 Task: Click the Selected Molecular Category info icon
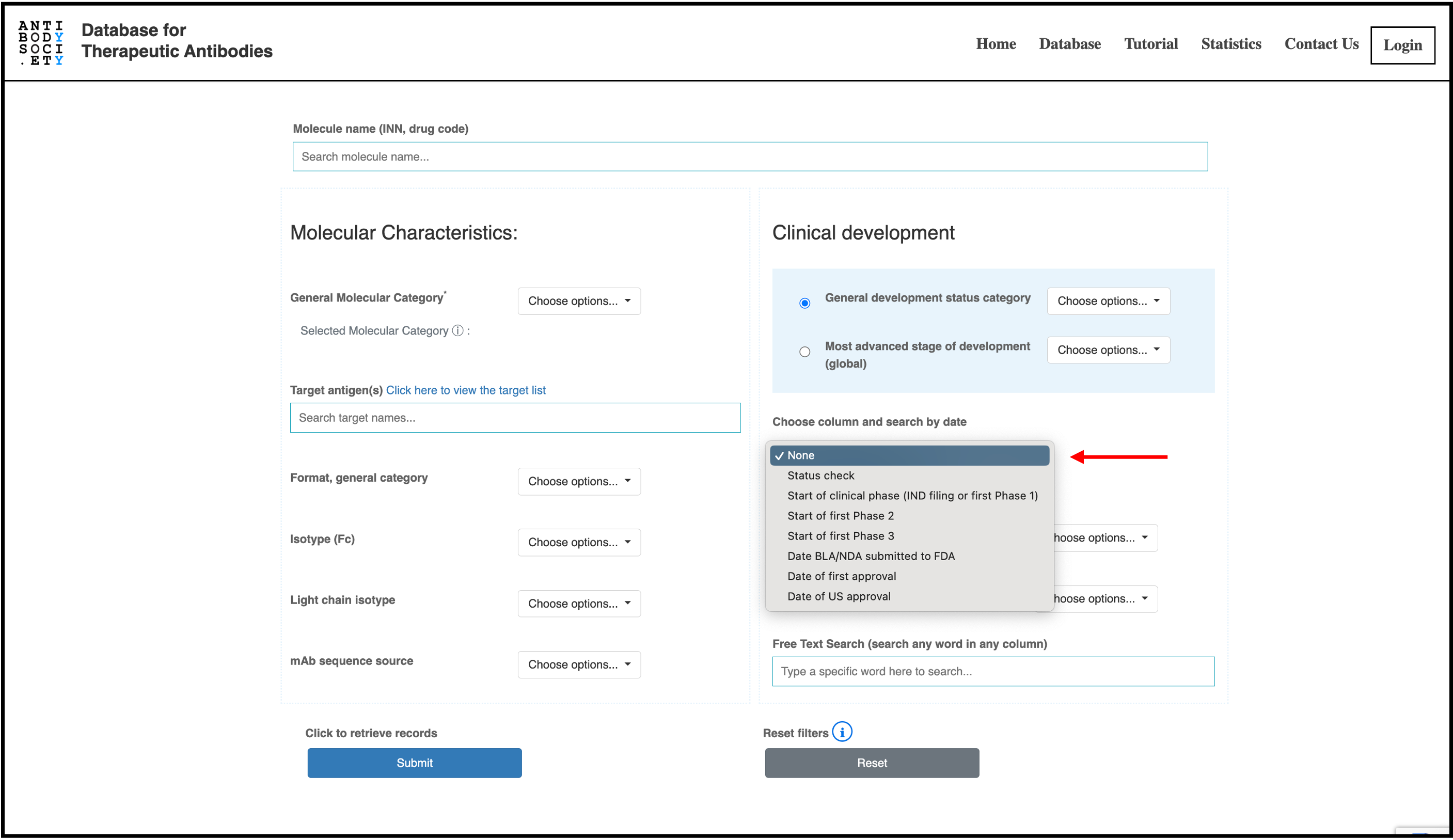click(457, 330)
